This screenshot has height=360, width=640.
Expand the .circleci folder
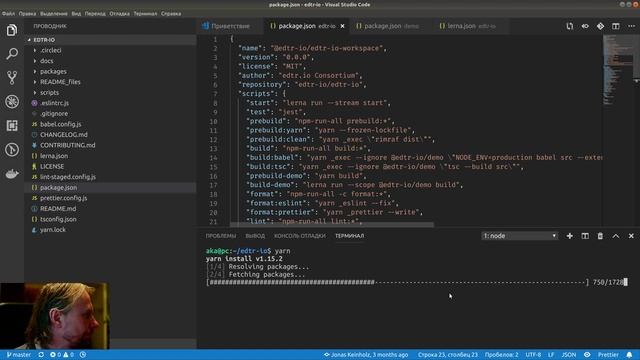(x=111, y=50)
